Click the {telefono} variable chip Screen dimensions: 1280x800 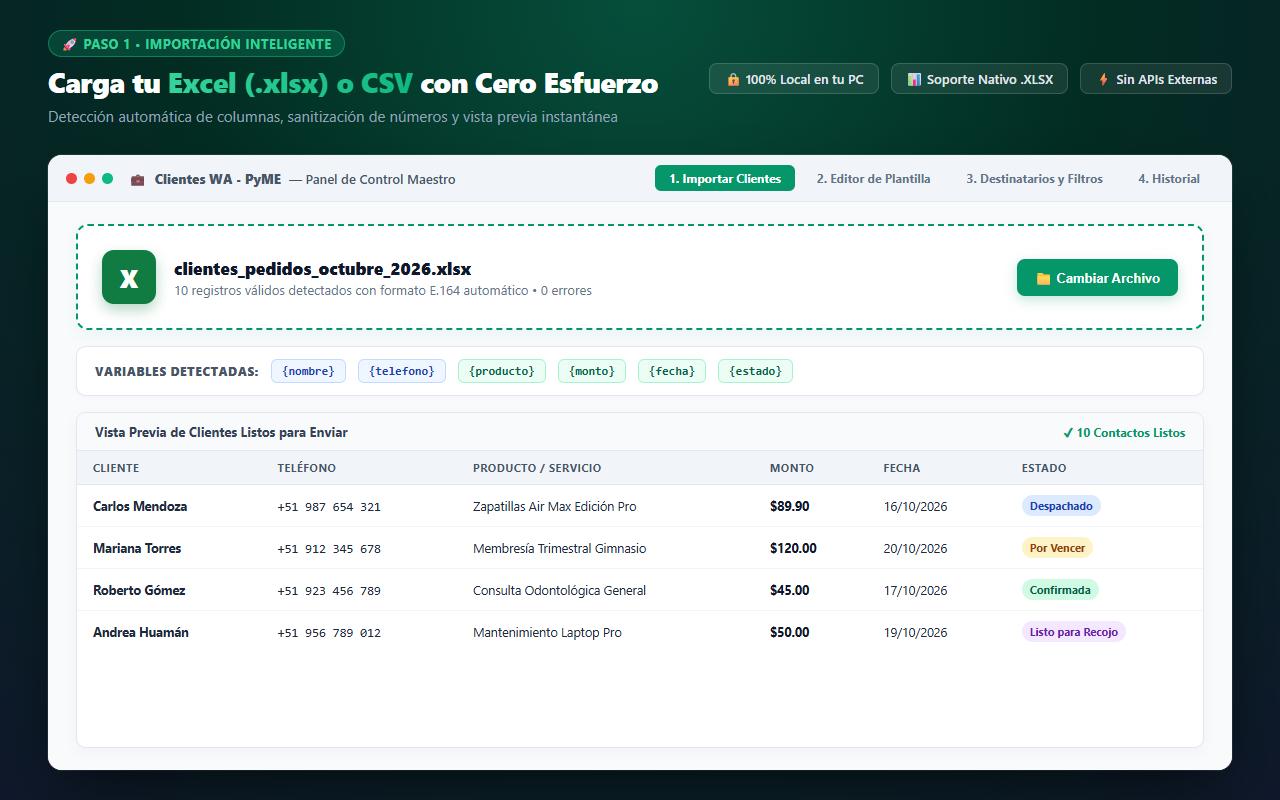402,371
